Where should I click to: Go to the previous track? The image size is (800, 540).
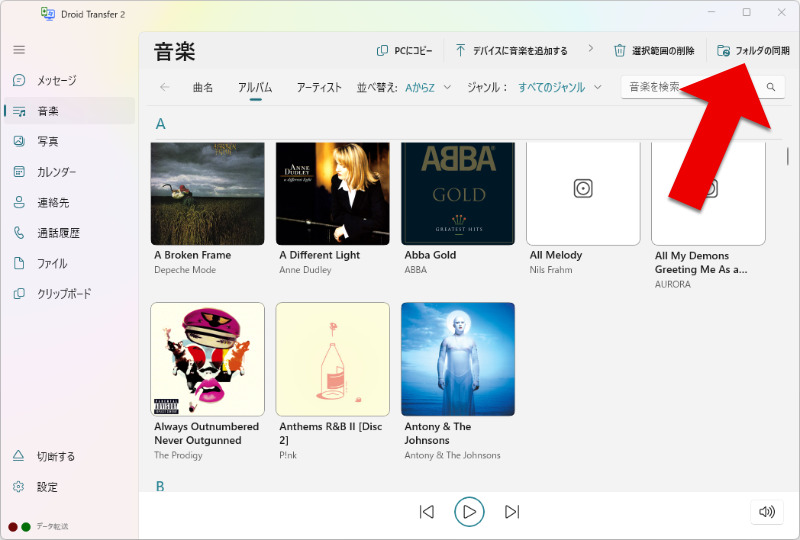pyautogui.click(x=427, y=512)
